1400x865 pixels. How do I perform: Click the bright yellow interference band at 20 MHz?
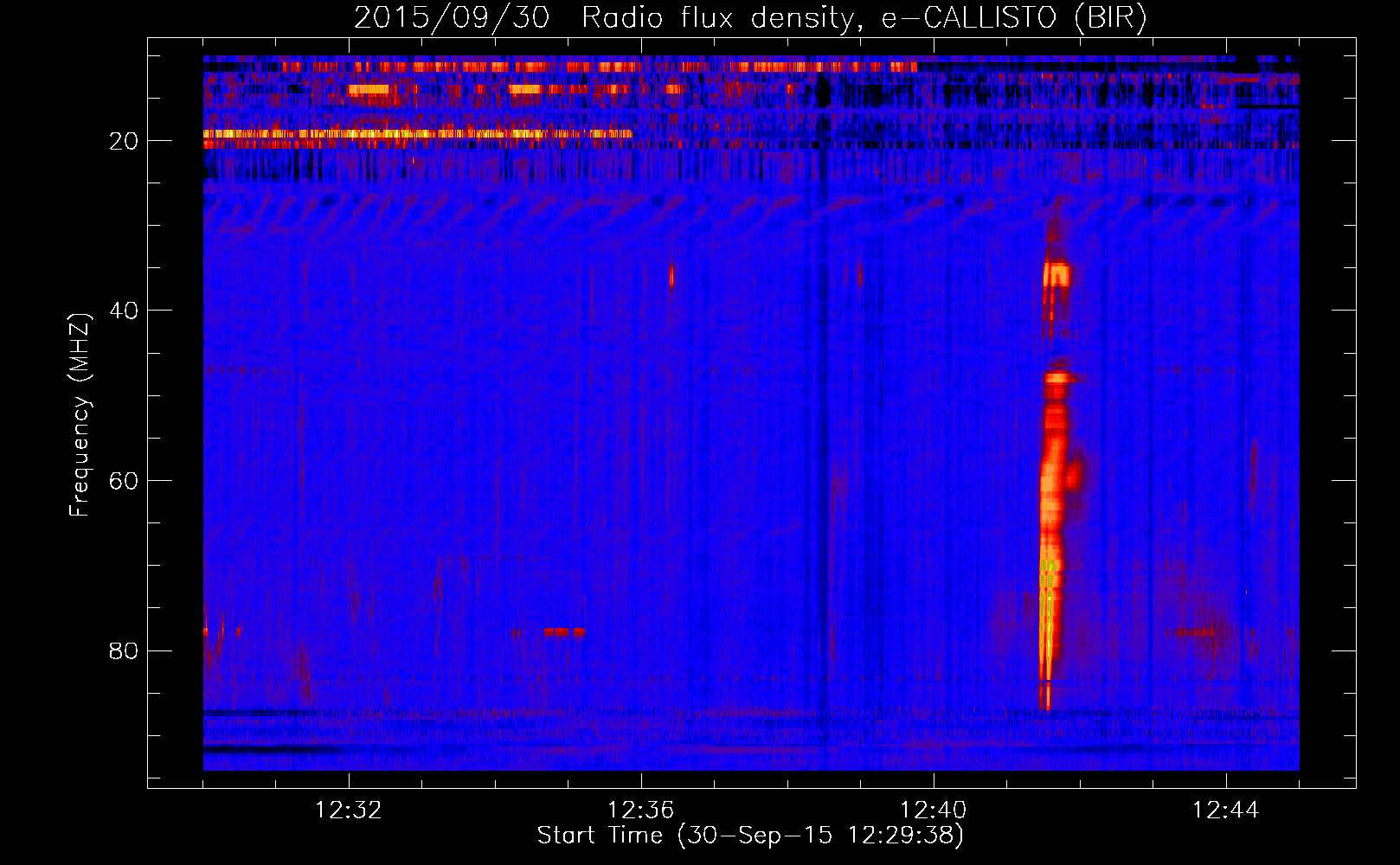417,134
